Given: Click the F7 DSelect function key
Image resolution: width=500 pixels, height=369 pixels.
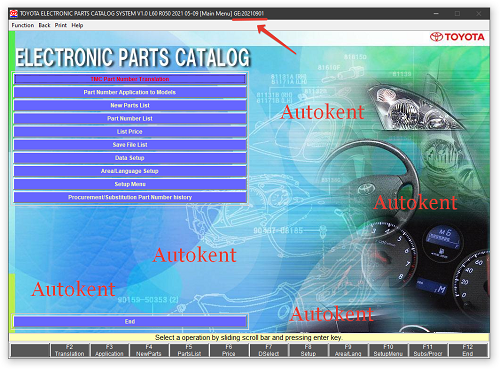Looking at the screenshot, I should (x=269, y=350).
